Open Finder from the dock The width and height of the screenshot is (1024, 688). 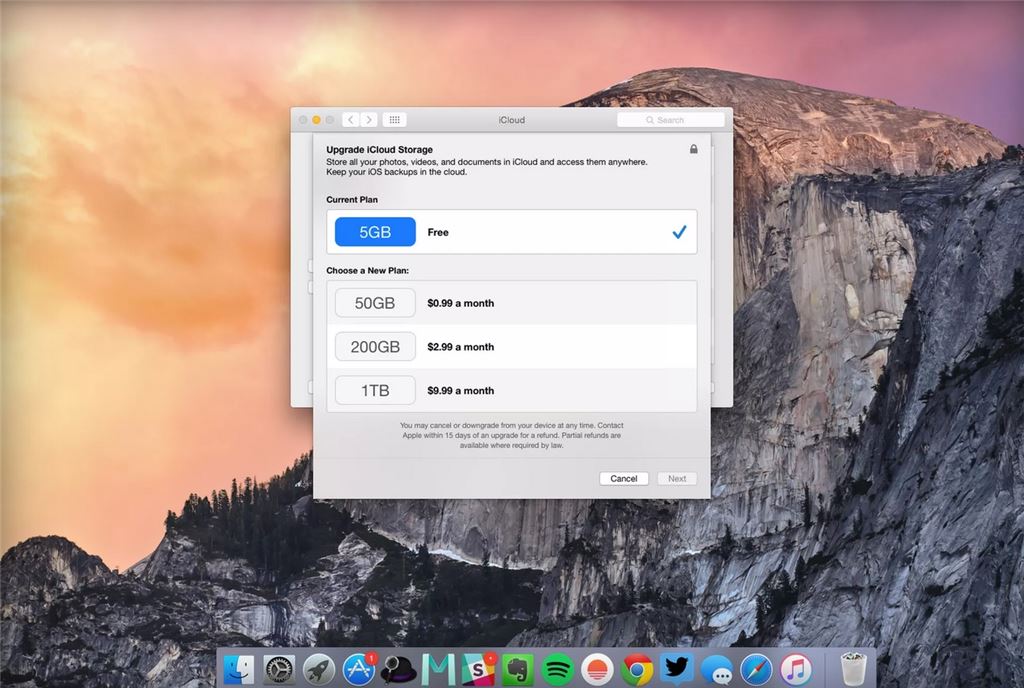coord(239,669)
